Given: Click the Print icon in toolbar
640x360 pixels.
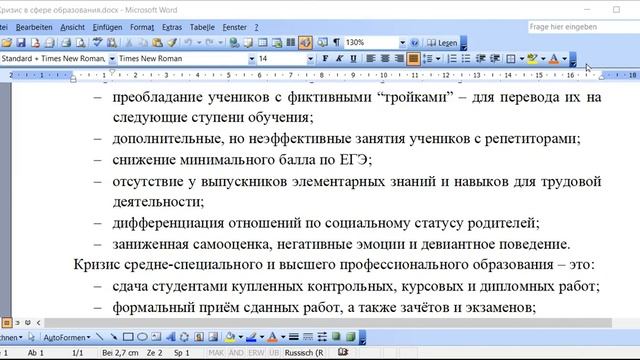Looking at the screenshot, I should tap(66, 42).
